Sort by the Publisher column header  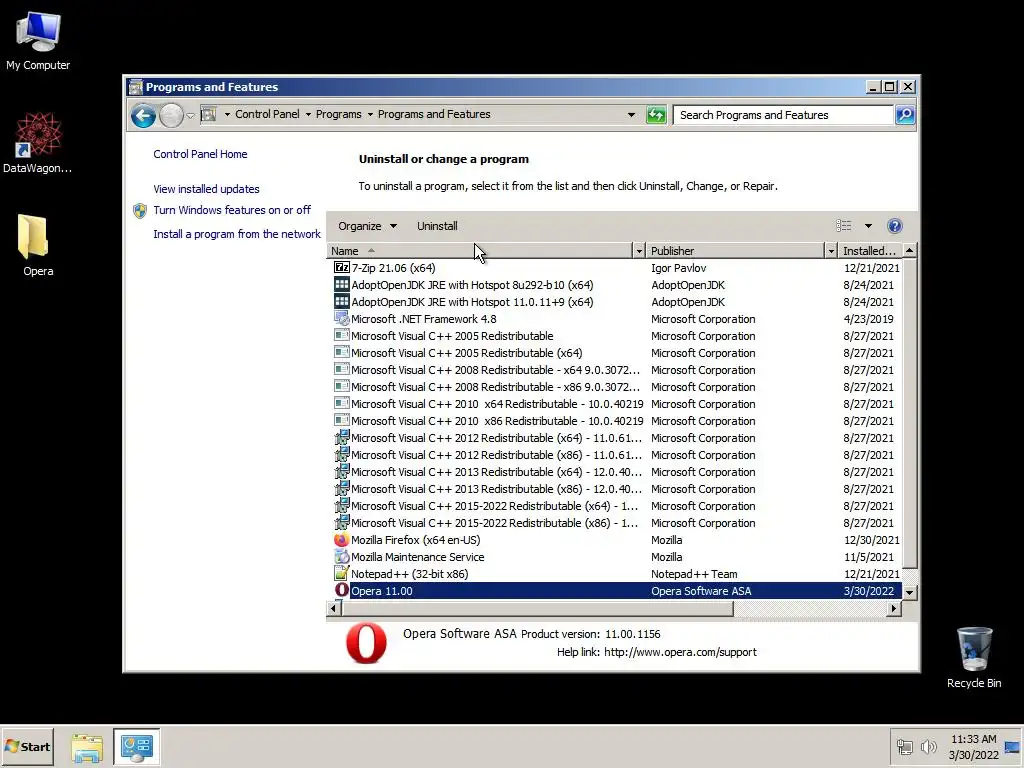click(735, 251)
